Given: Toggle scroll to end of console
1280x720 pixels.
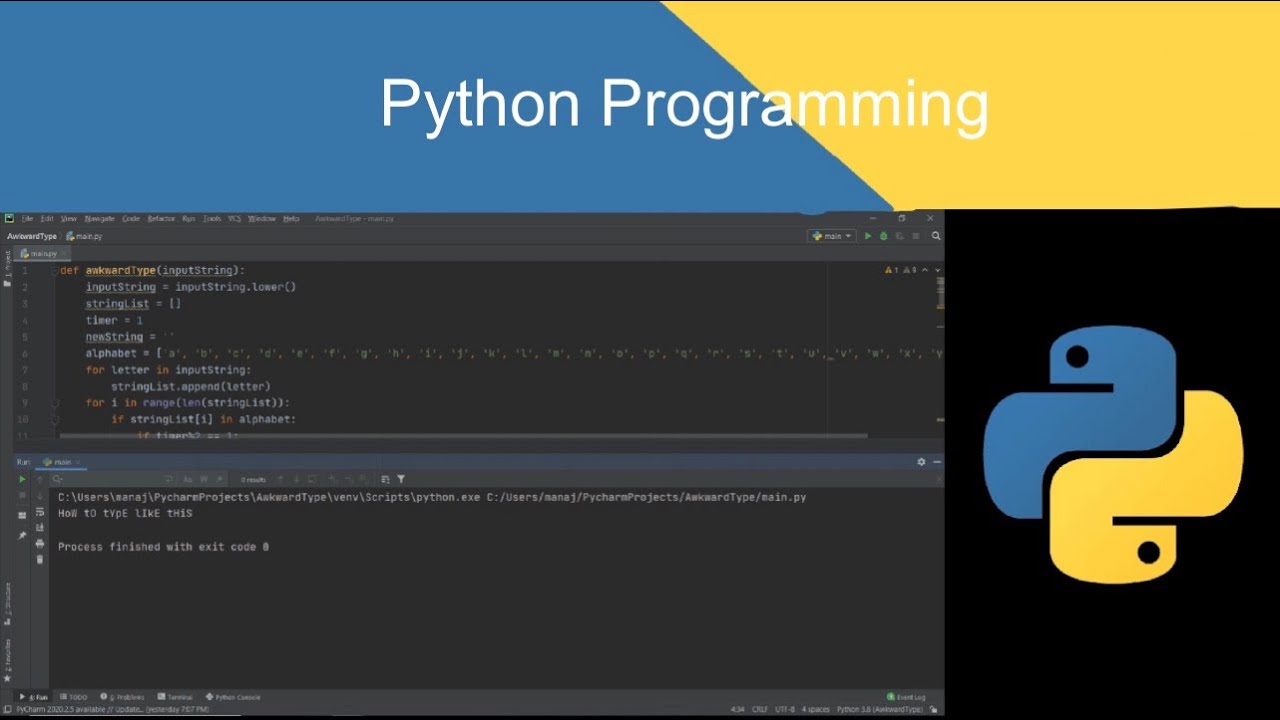Looking at the screenshot, I should tap(40, 527).
